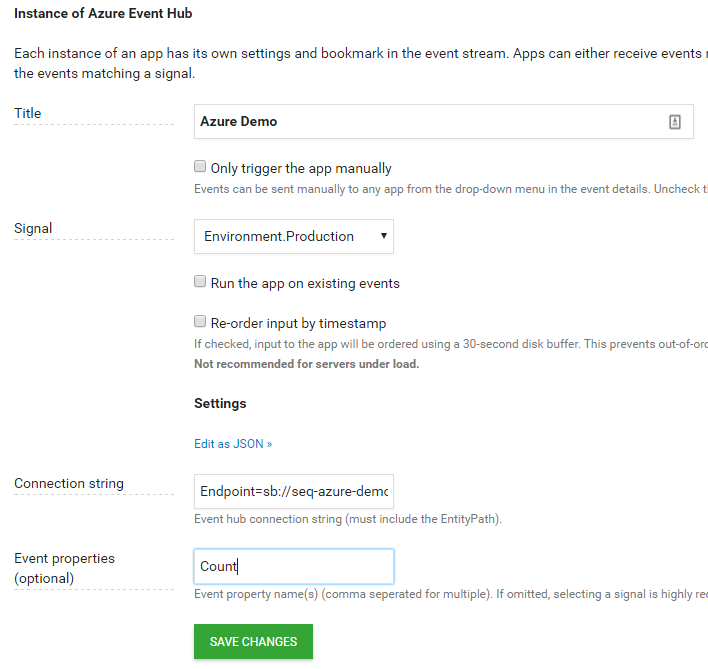Click the 'Instance of Azure Event Hub' heading
This screenshot has height=669, width=708.
103,14
